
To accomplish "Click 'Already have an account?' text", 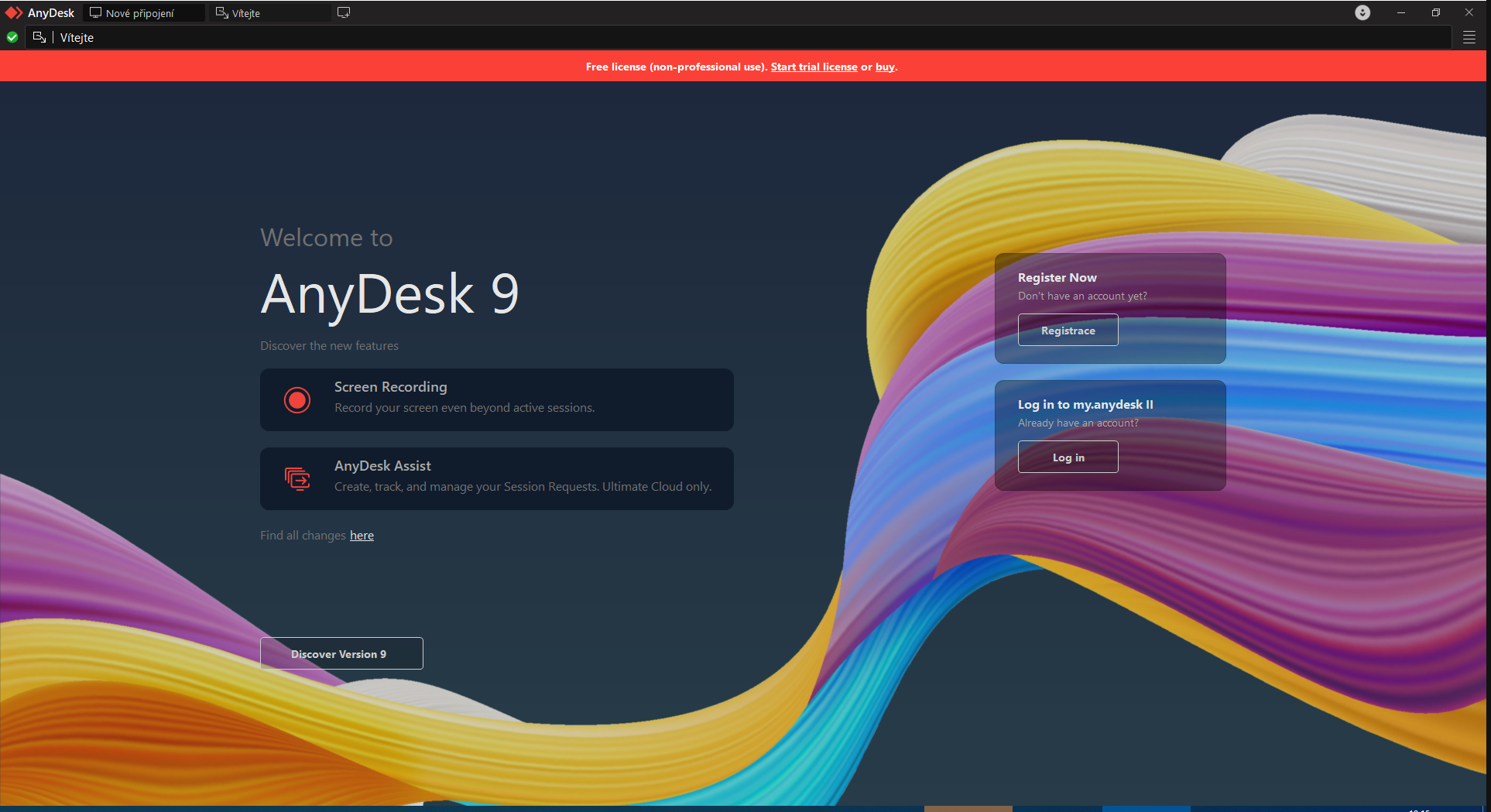I will pos(1078,423).
